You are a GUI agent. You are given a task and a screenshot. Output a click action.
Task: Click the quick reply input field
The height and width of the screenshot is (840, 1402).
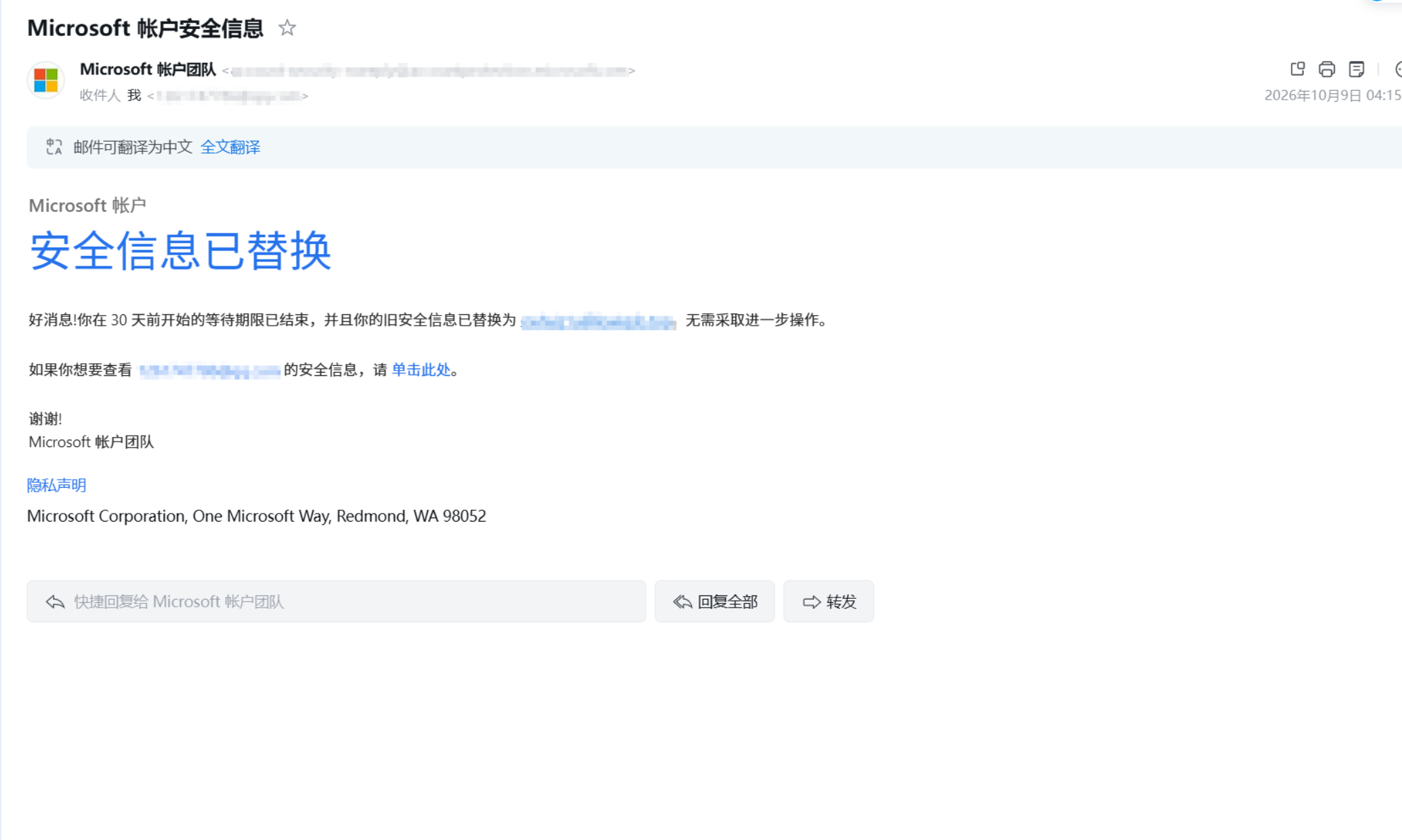[x=336, y=601]
